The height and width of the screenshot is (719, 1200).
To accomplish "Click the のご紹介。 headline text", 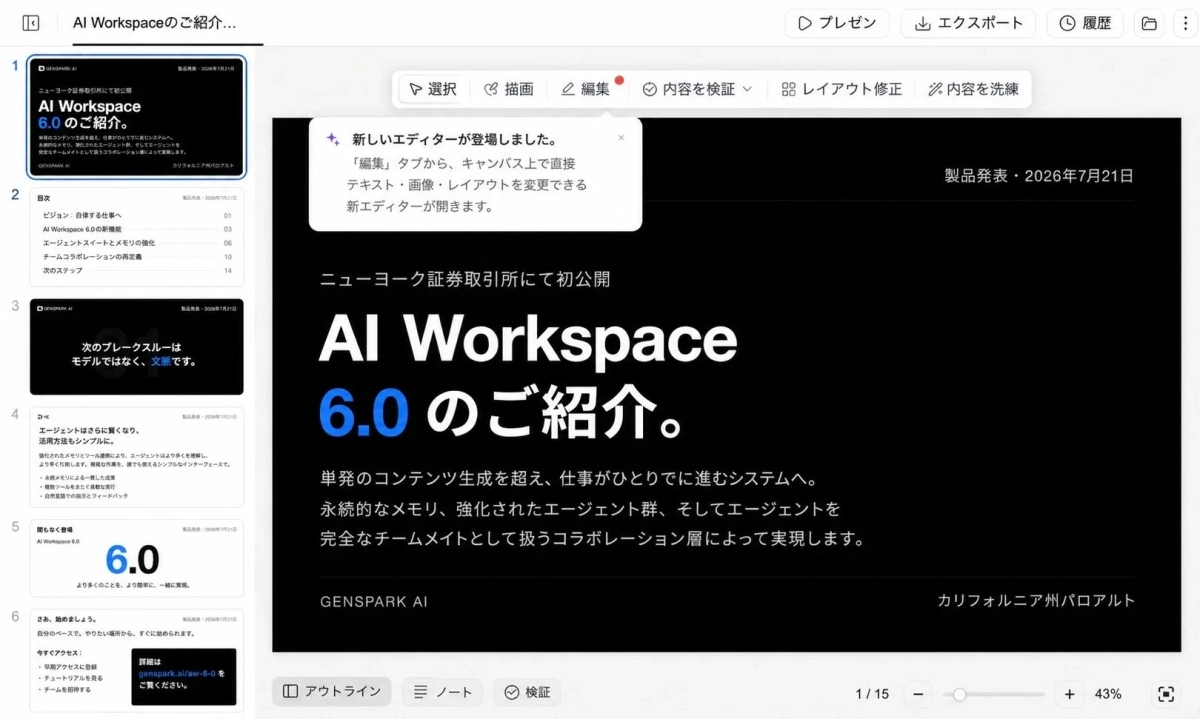I will coord(556,412).
